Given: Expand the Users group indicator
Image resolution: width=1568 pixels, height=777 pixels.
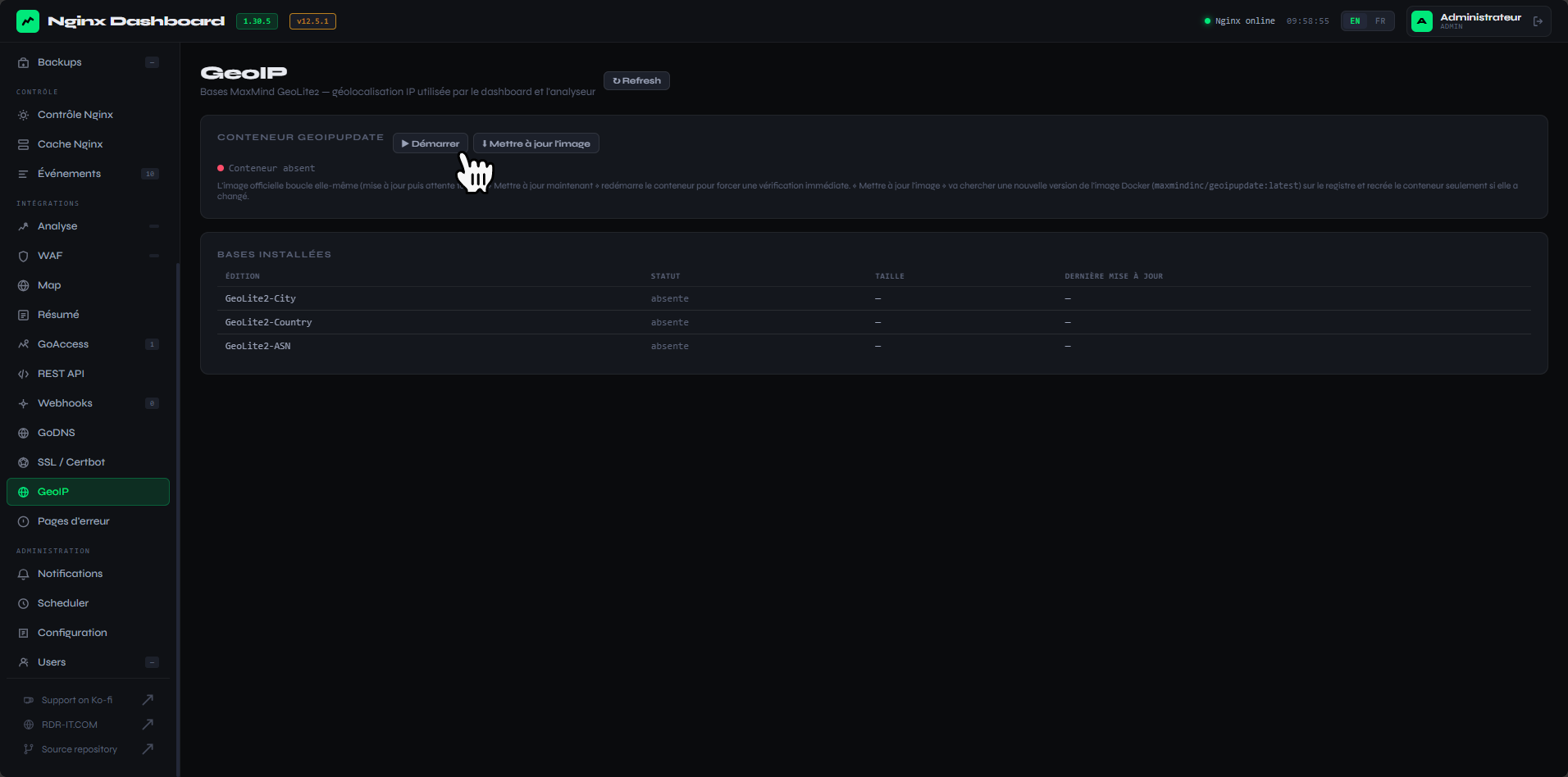Looking at the screenshot, I should point(152,662).
